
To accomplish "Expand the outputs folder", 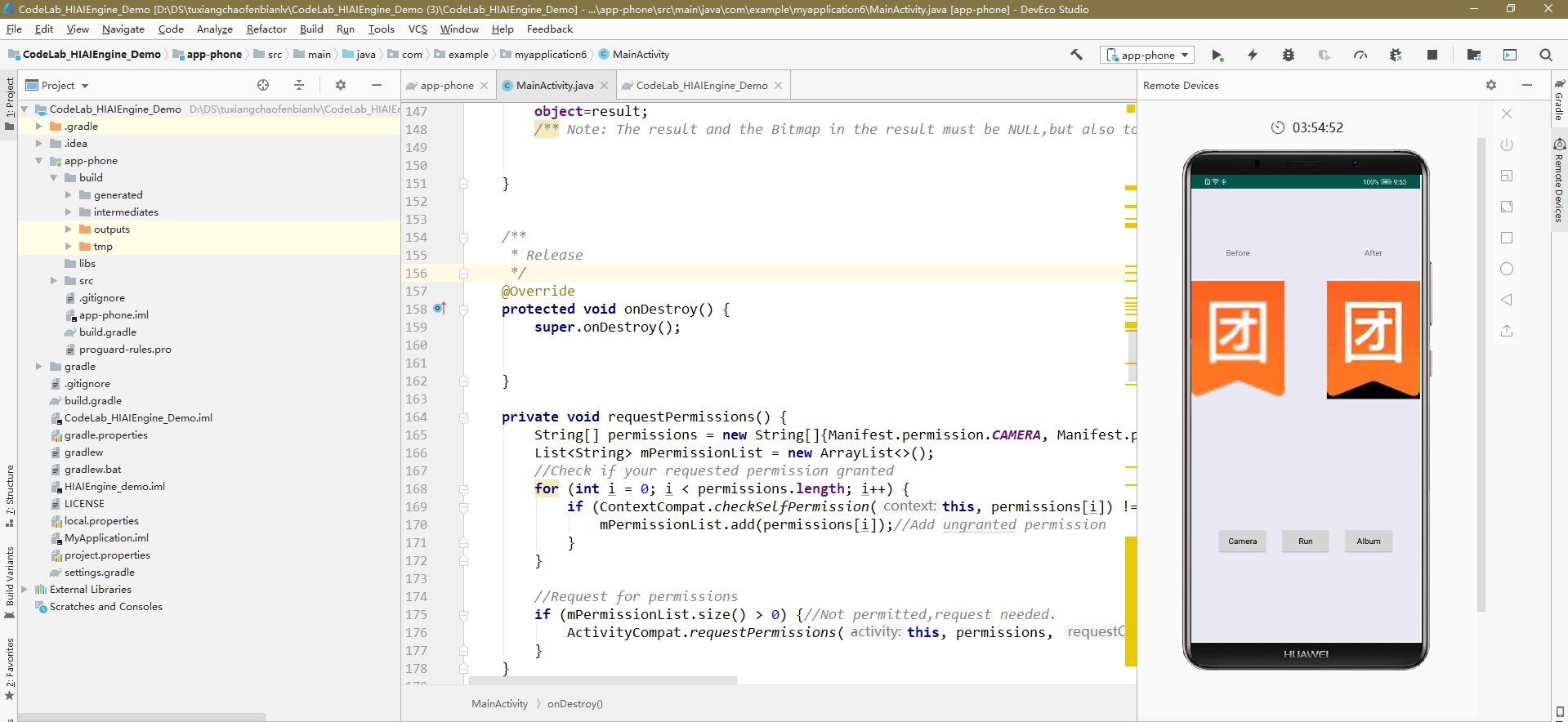I will point(68,229).
